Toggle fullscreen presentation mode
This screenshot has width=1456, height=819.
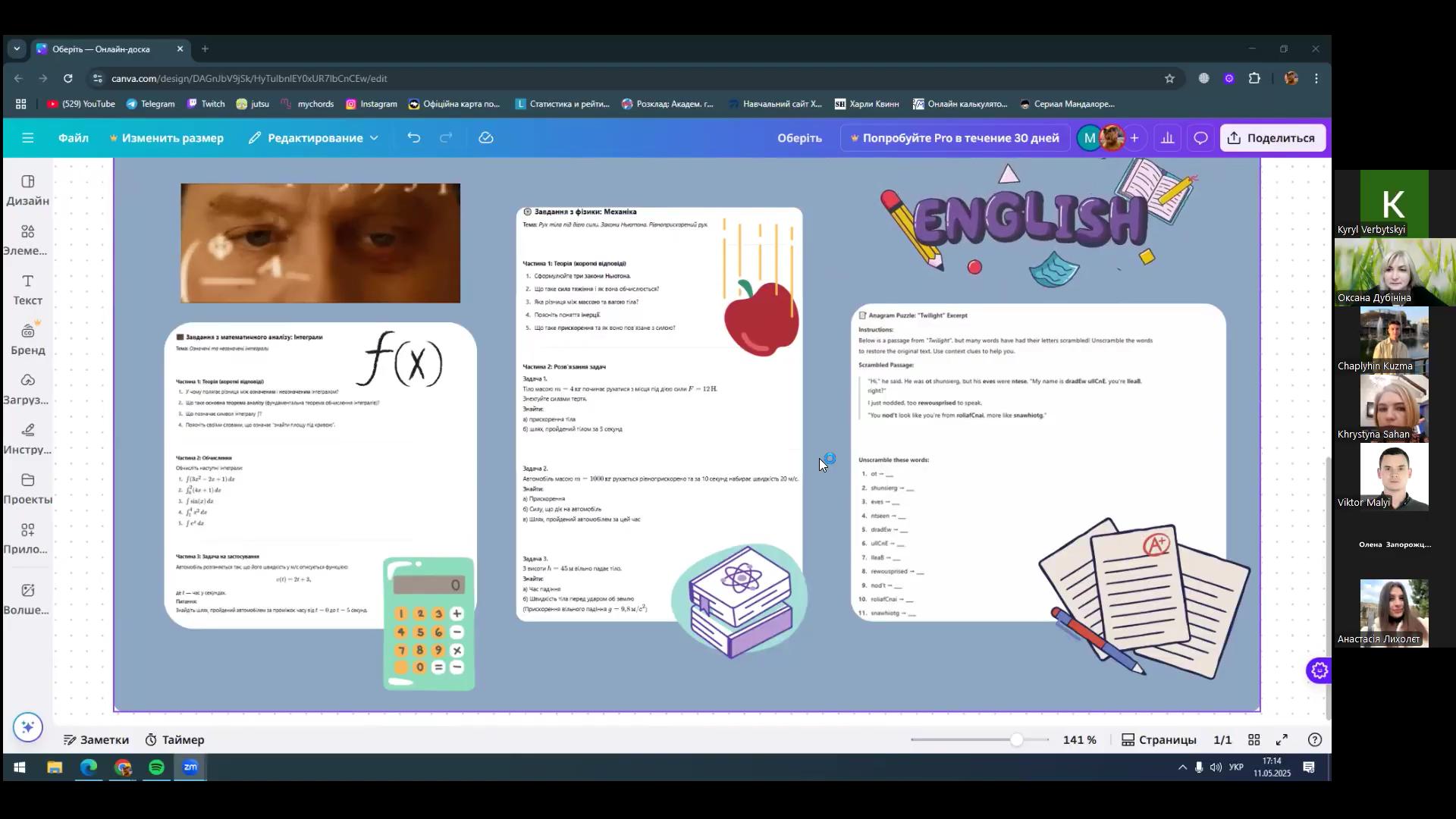coord(1282,740)
